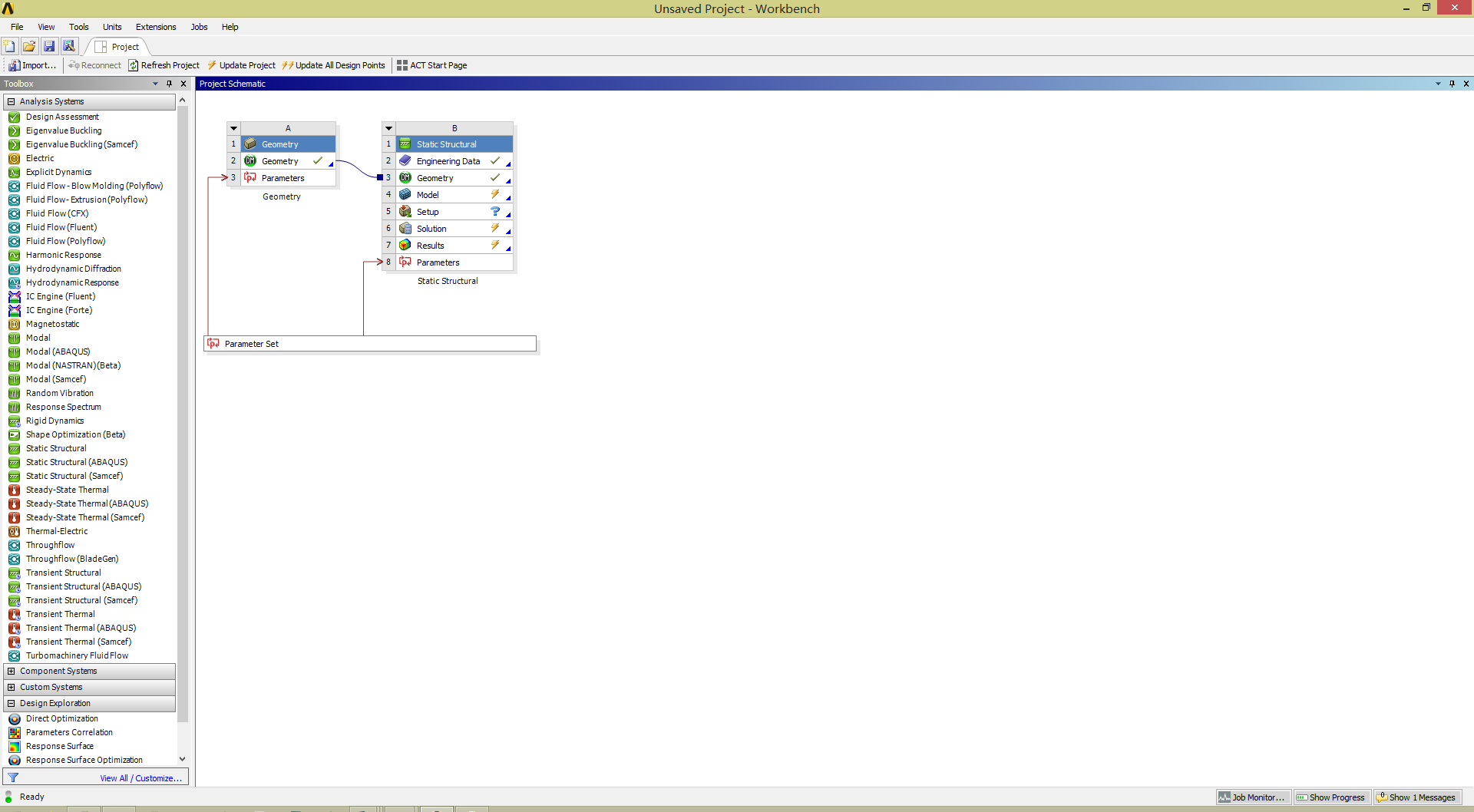The height and width of the screenshot is (812, 1474).
Task: Click Update Project in toolbar
Action: pos(241,65)
